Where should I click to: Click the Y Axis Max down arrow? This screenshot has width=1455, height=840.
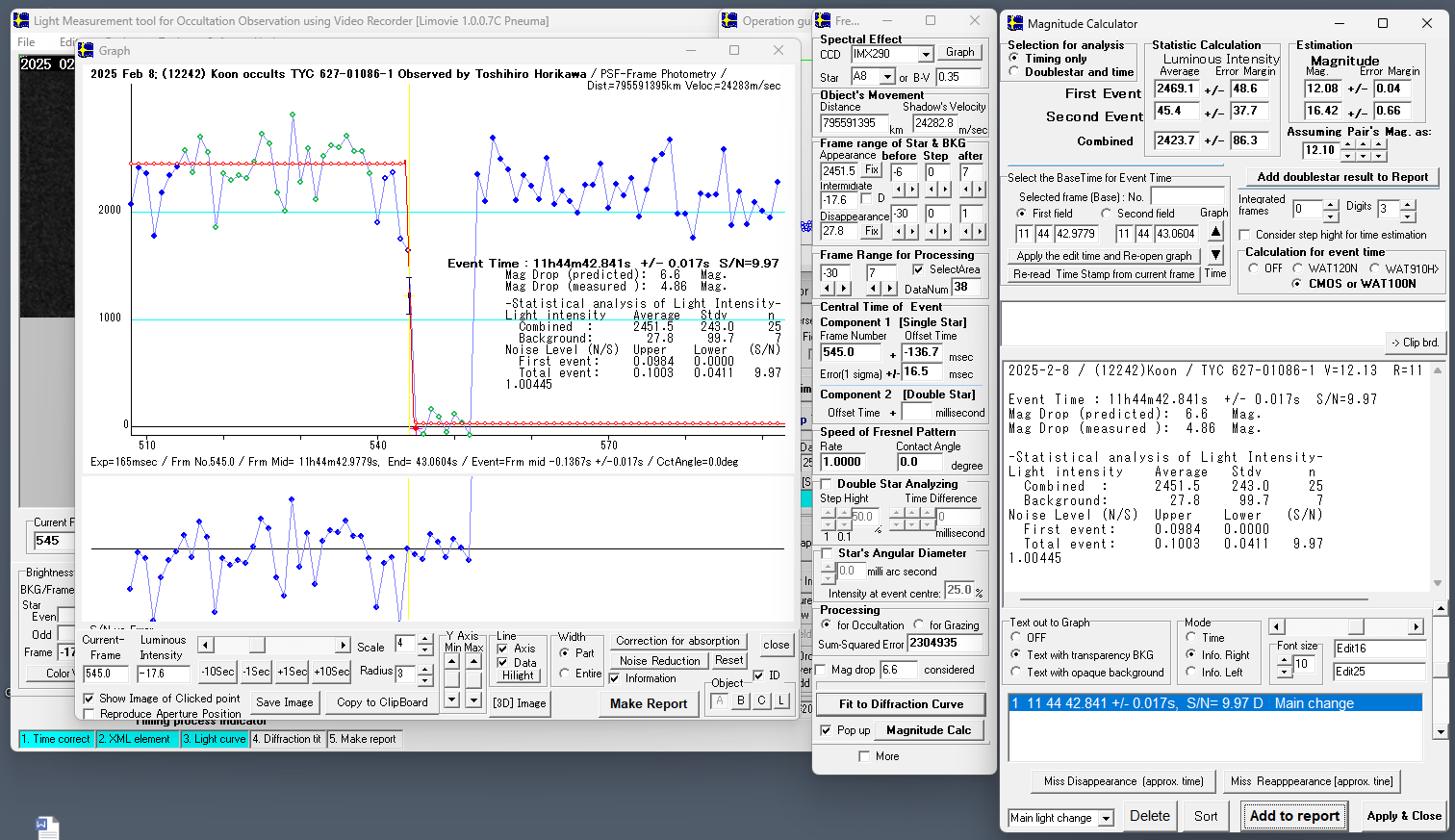[x=473, y=700]
